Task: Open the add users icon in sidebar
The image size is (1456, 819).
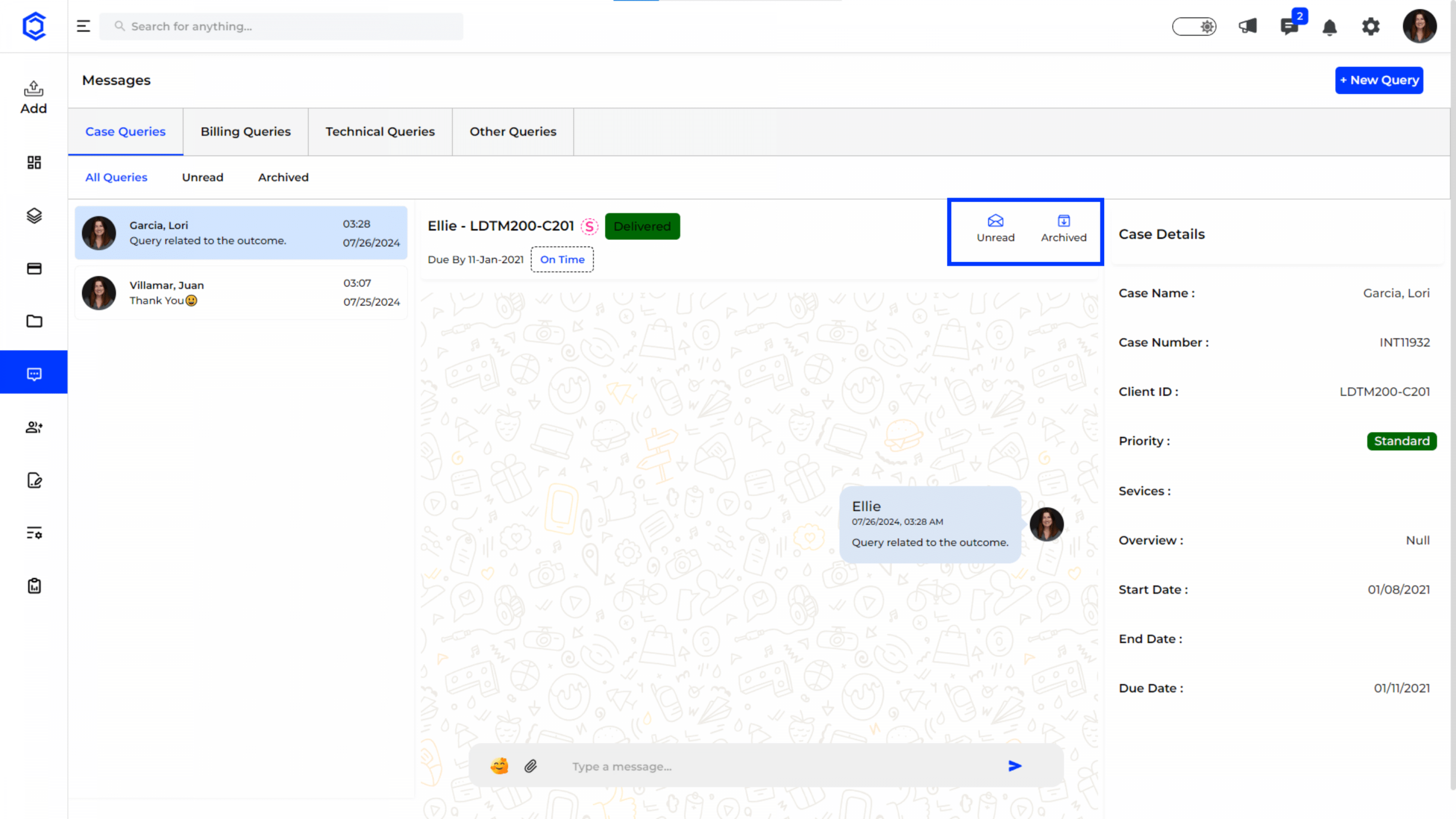Action: click(x=34, y=427)
